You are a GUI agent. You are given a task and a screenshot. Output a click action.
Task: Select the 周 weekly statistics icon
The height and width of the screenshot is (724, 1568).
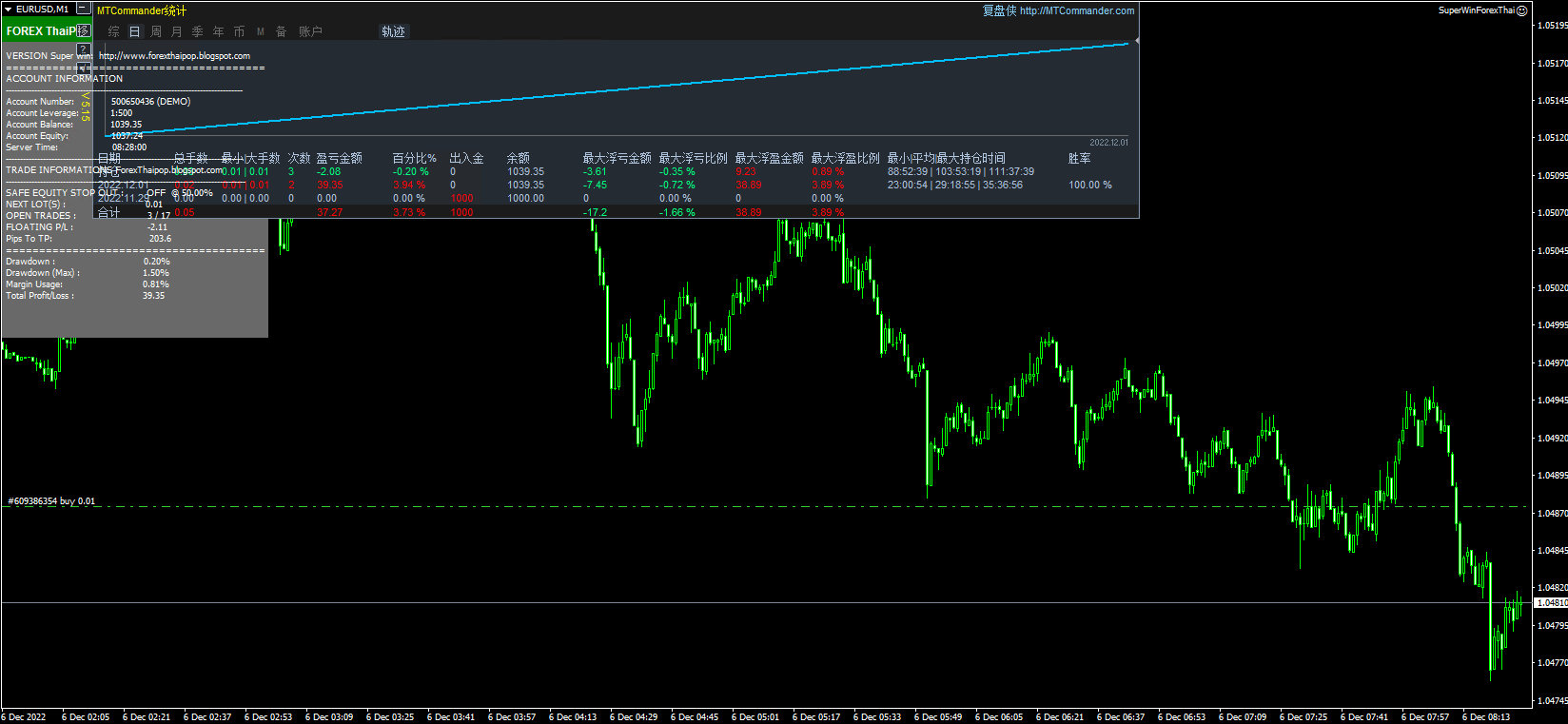coord(156,31)
